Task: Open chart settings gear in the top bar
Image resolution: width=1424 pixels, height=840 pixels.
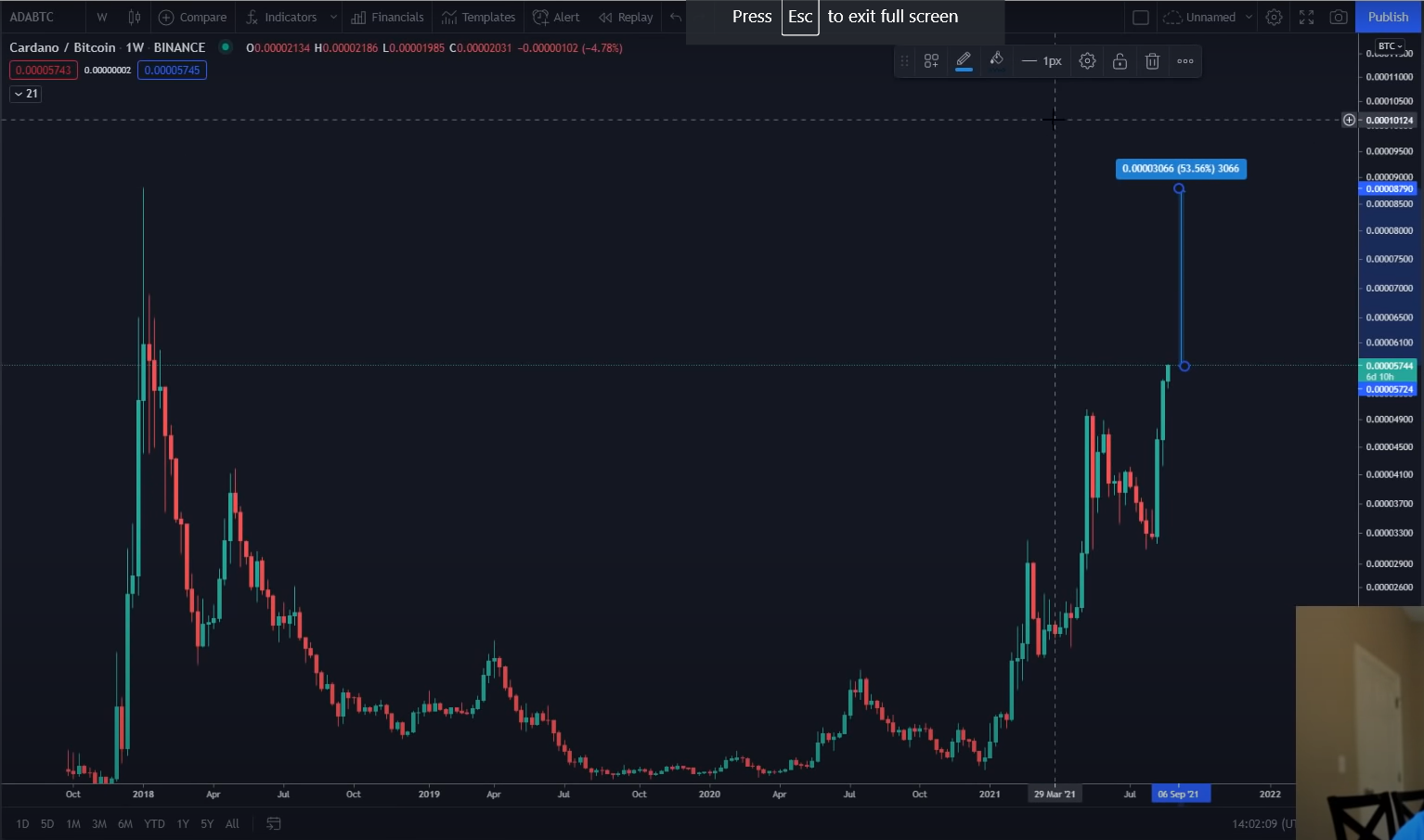Action: click(x=1275, y=17)
